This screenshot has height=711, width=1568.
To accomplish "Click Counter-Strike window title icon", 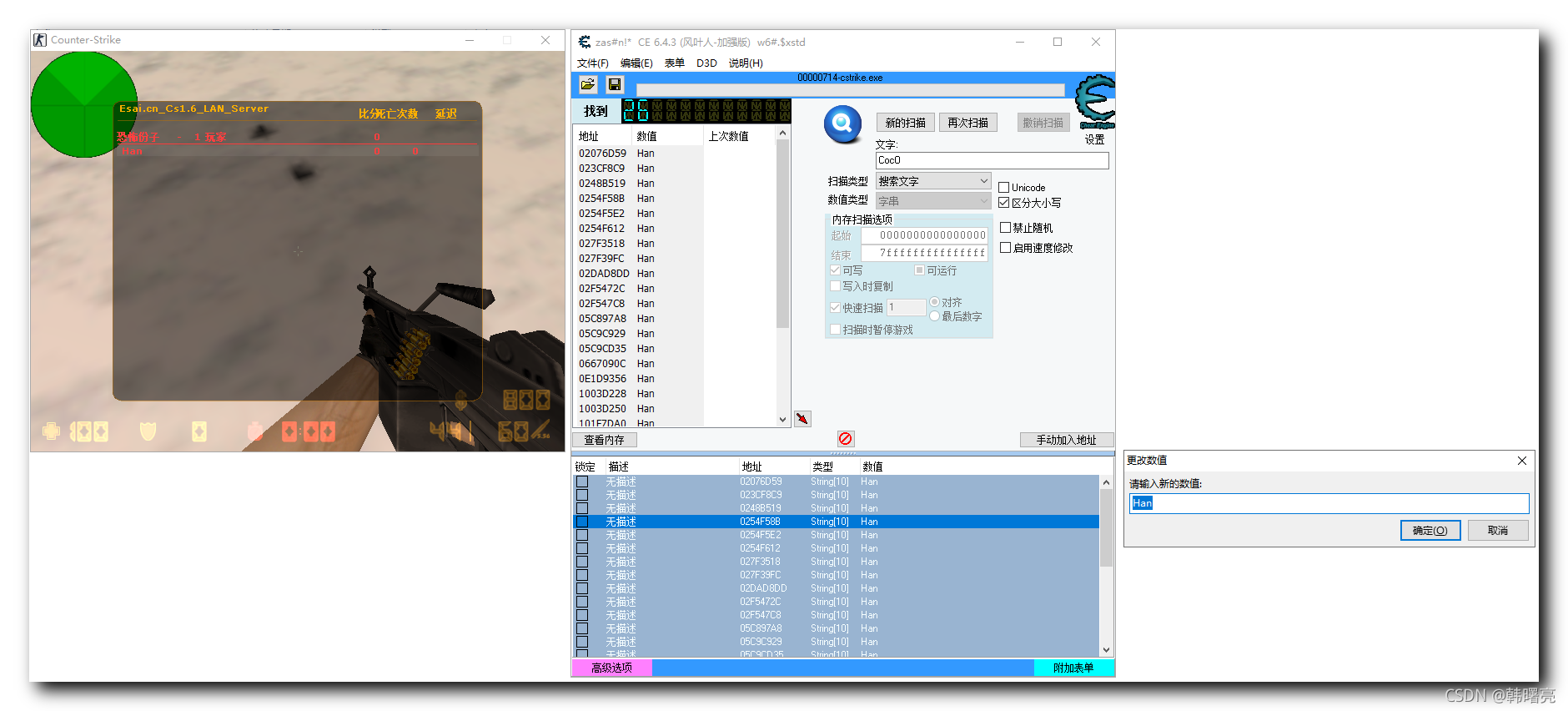I will (40, 40).
